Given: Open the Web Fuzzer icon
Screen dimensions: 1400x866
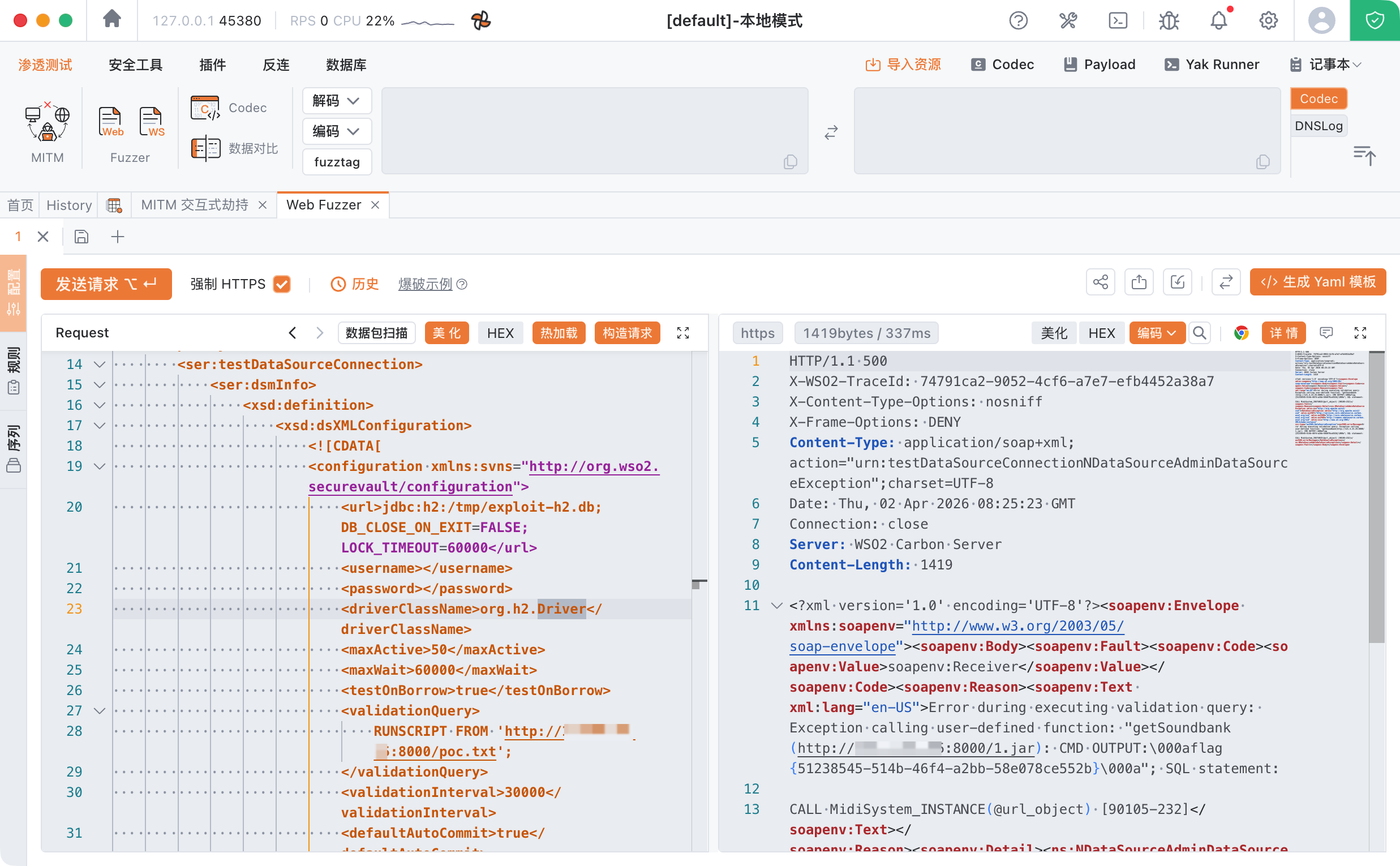Looking at the screenshot, I should point(110,122).
